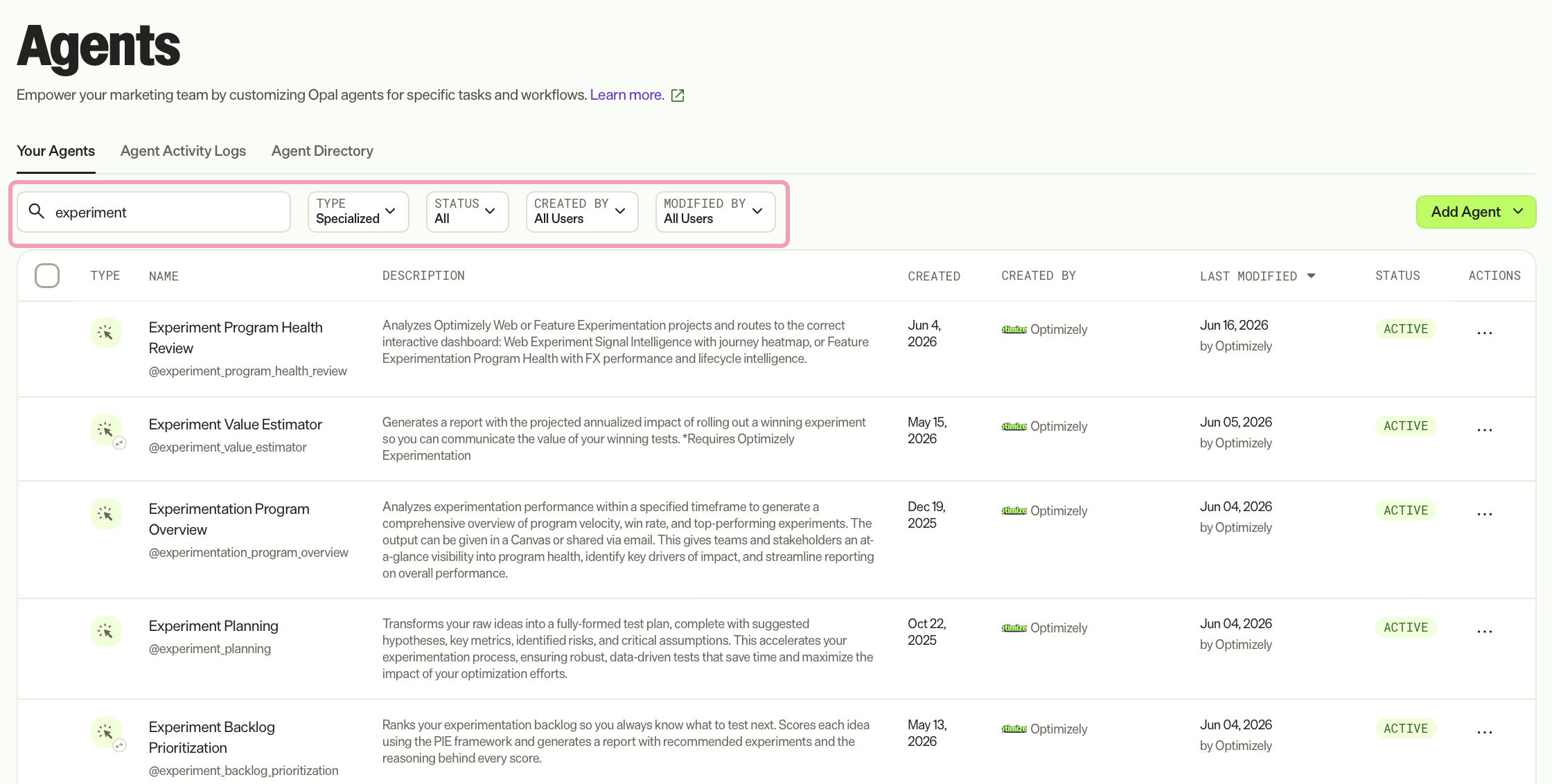1552x784 pixels.
Task: Expand the Created By filter dropdown
Action: (x=582, y=212)
